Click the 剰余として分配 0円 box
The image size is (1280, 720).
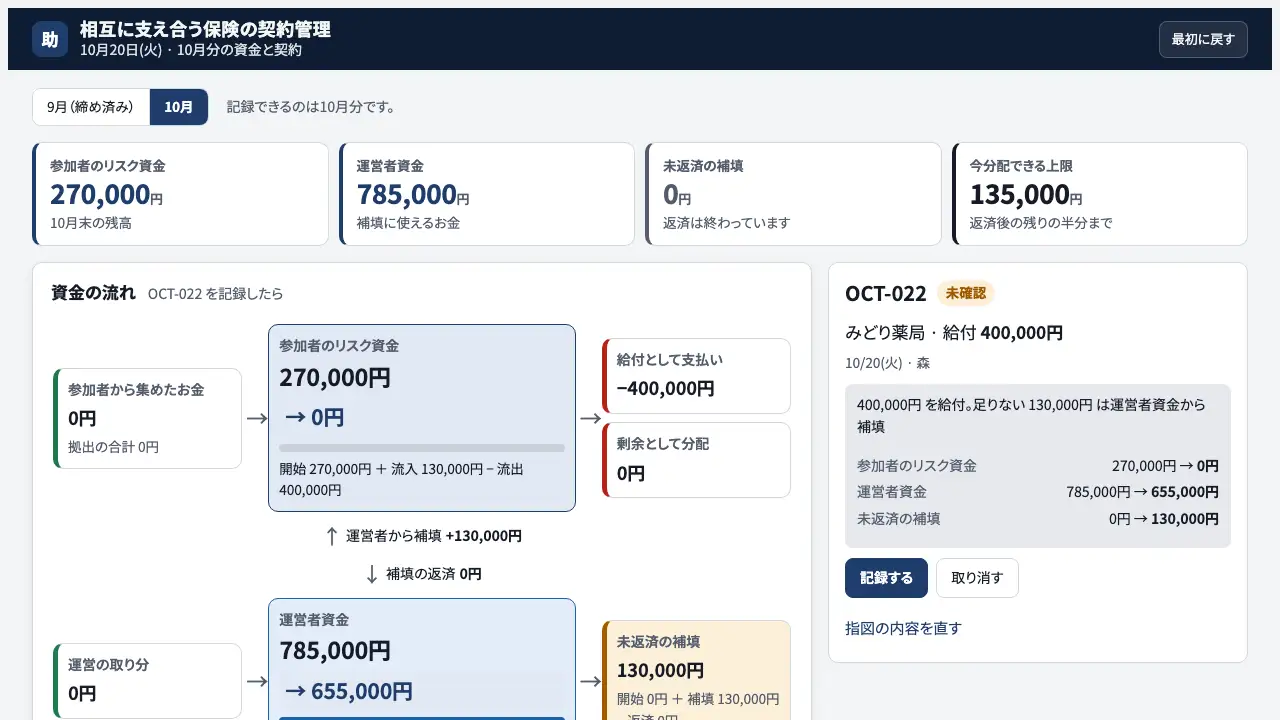(x=696, y=460)
